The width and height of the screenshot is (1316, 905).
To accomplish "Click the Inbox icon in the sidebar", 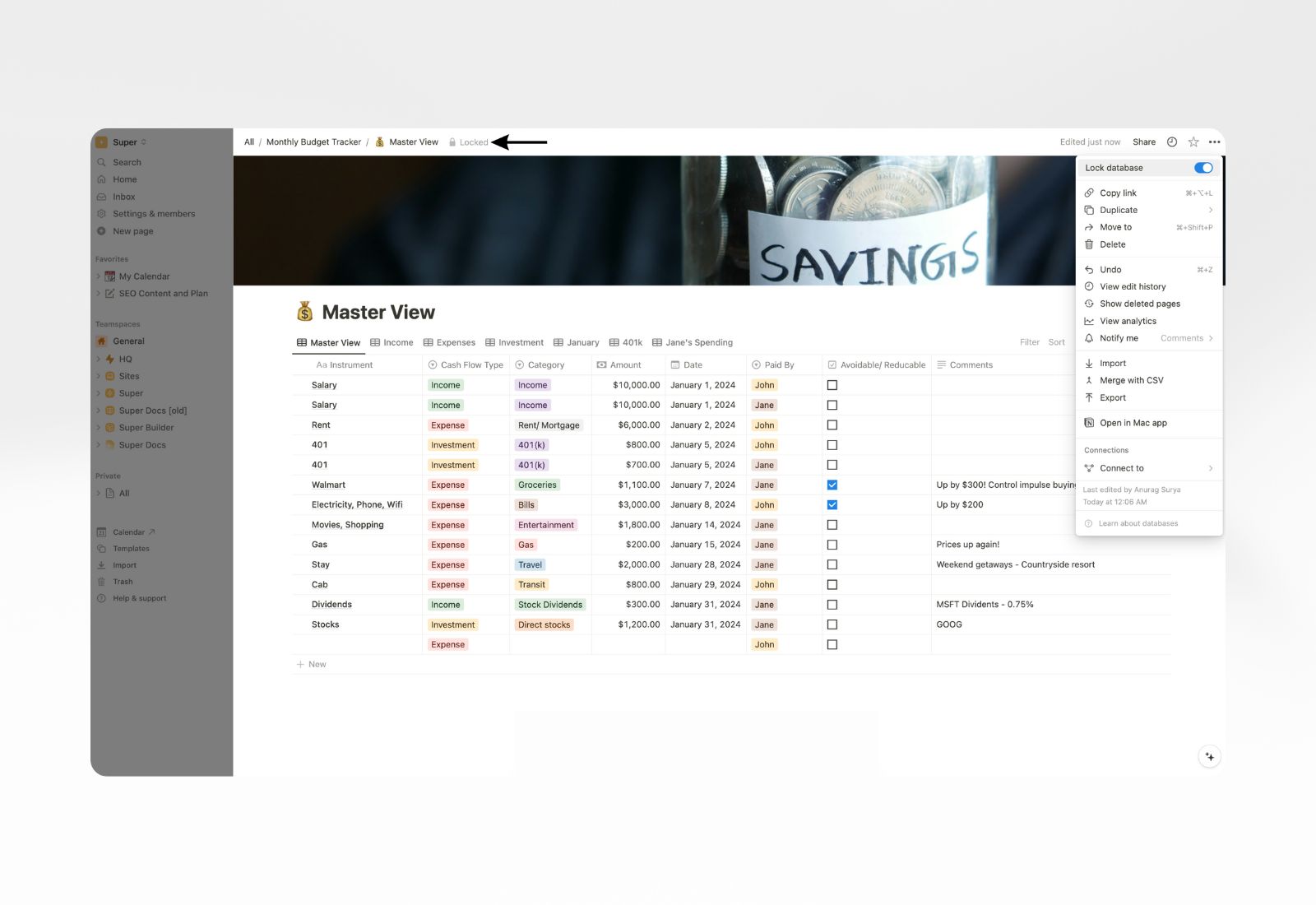I will pyautogui.click(x=101, y=197).
